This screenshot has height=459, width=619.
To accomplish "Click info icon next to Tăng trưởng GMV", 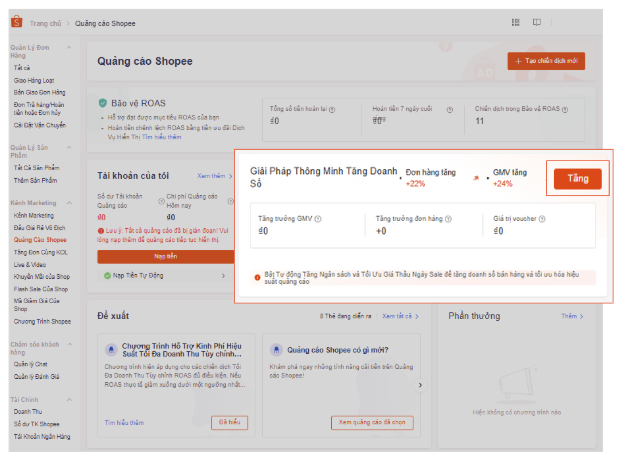I will [318, 219].
